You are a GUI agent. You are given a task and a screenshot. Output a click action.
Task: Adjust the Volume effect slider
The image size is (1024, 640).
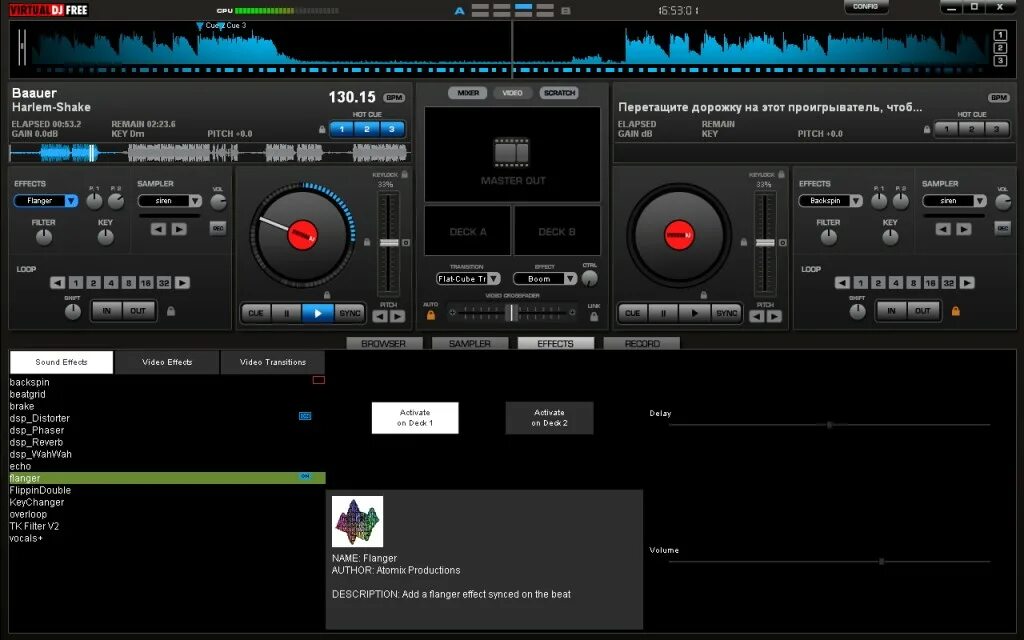(x=829, y=562)
